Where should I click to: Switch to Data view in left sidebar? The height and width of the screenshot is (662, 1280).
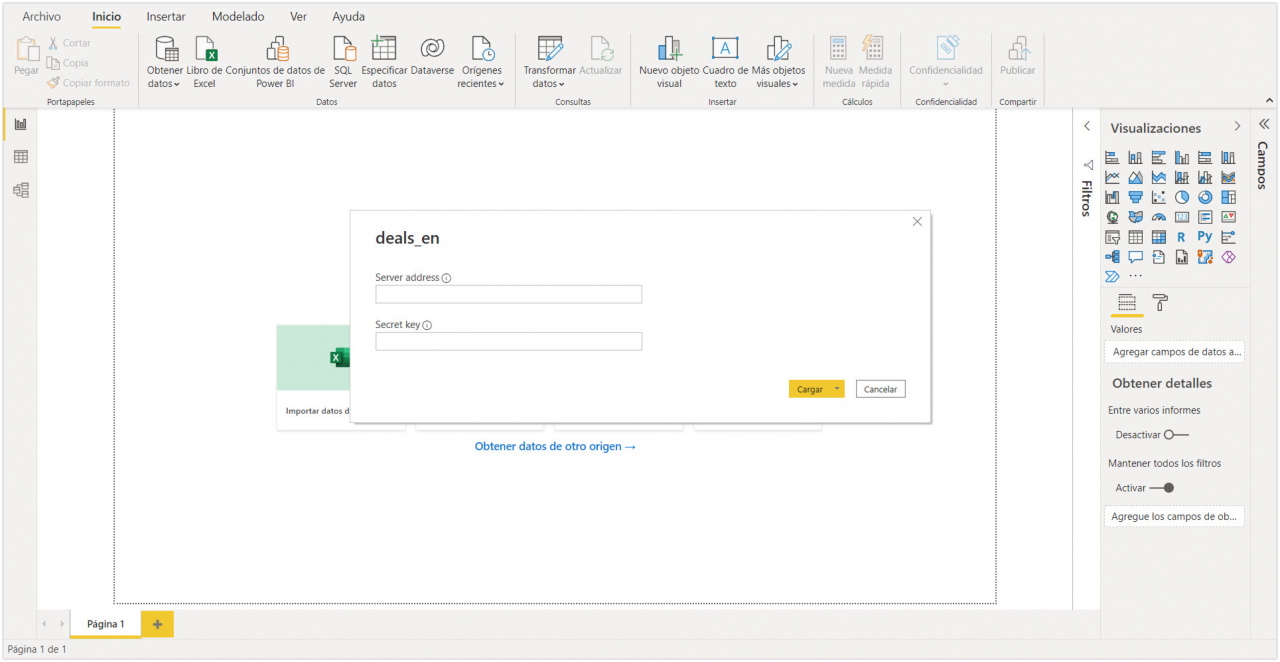pos(20,157)
